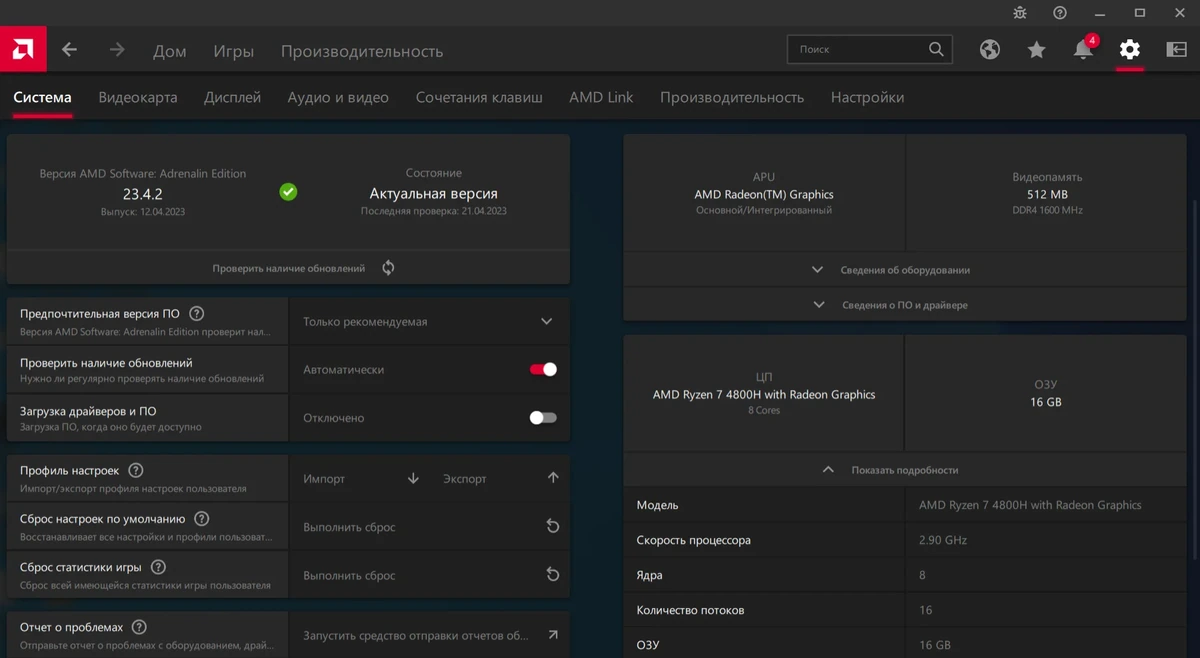Click Импорт profile button
Image resolution: width=1200 pixels, height=658 pixels.
[323, 479]
